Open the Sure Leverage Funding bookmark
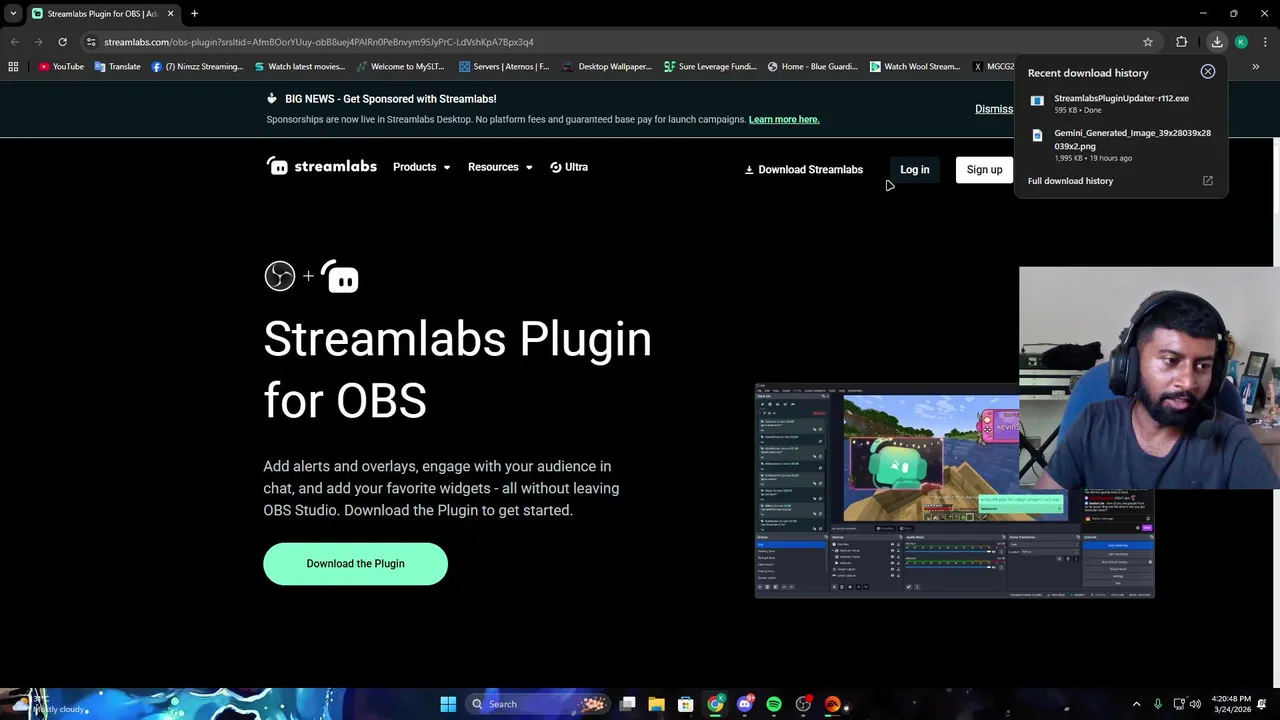This screenshot has height=720, width=1280. click(x=710, y=67)
